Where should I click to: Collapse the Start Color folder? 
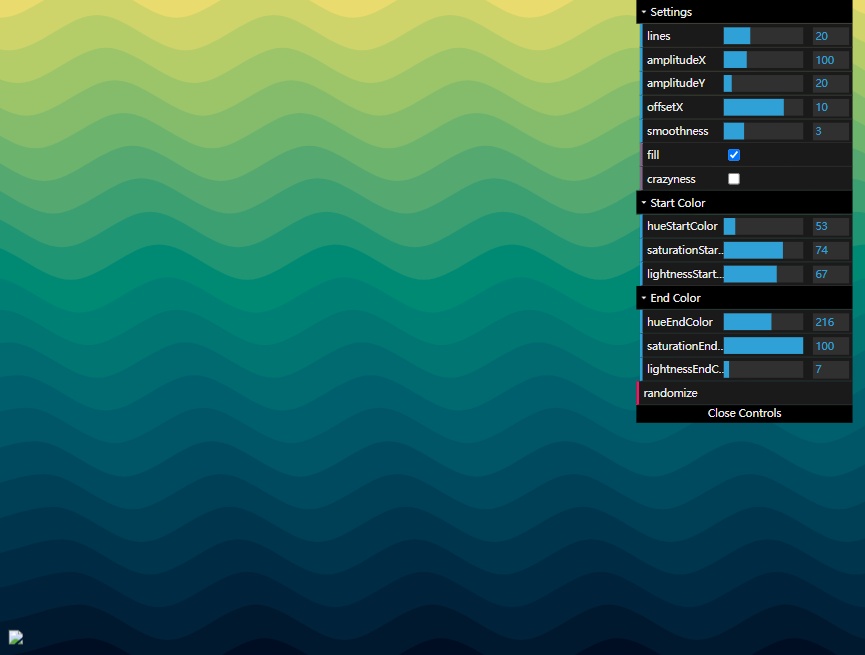point(677,203)
